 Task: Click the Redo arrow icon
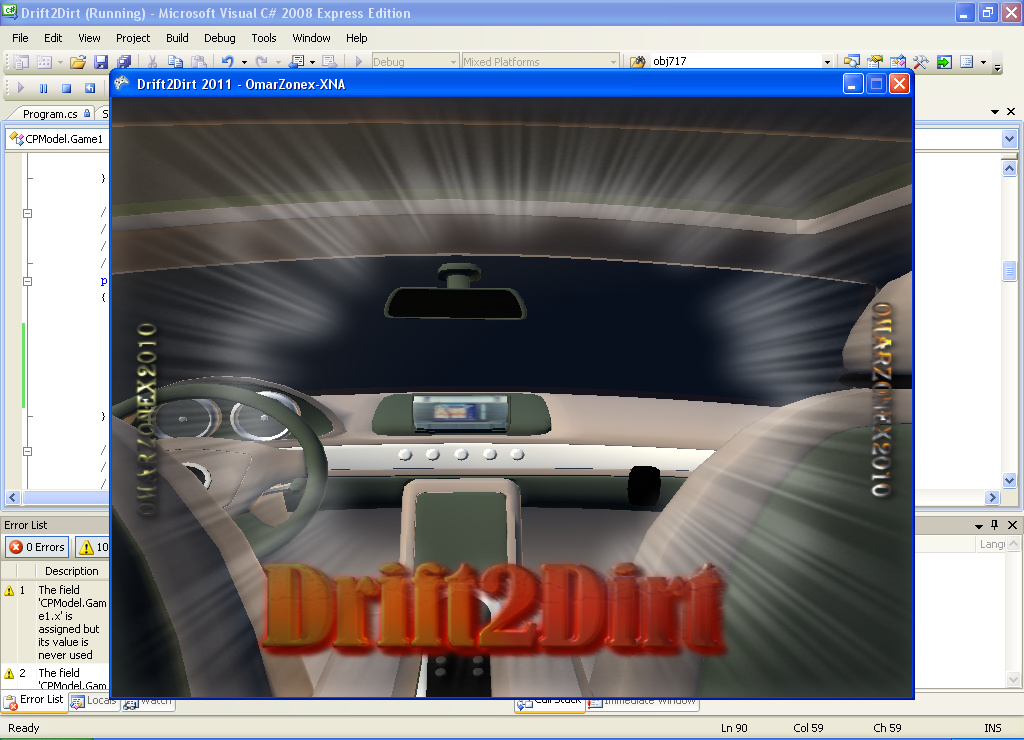[261, 61]
